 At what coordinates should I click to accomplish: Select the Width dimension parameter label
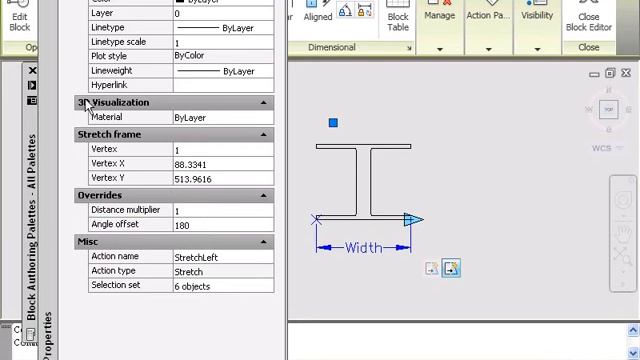click(x=364, y=248)
